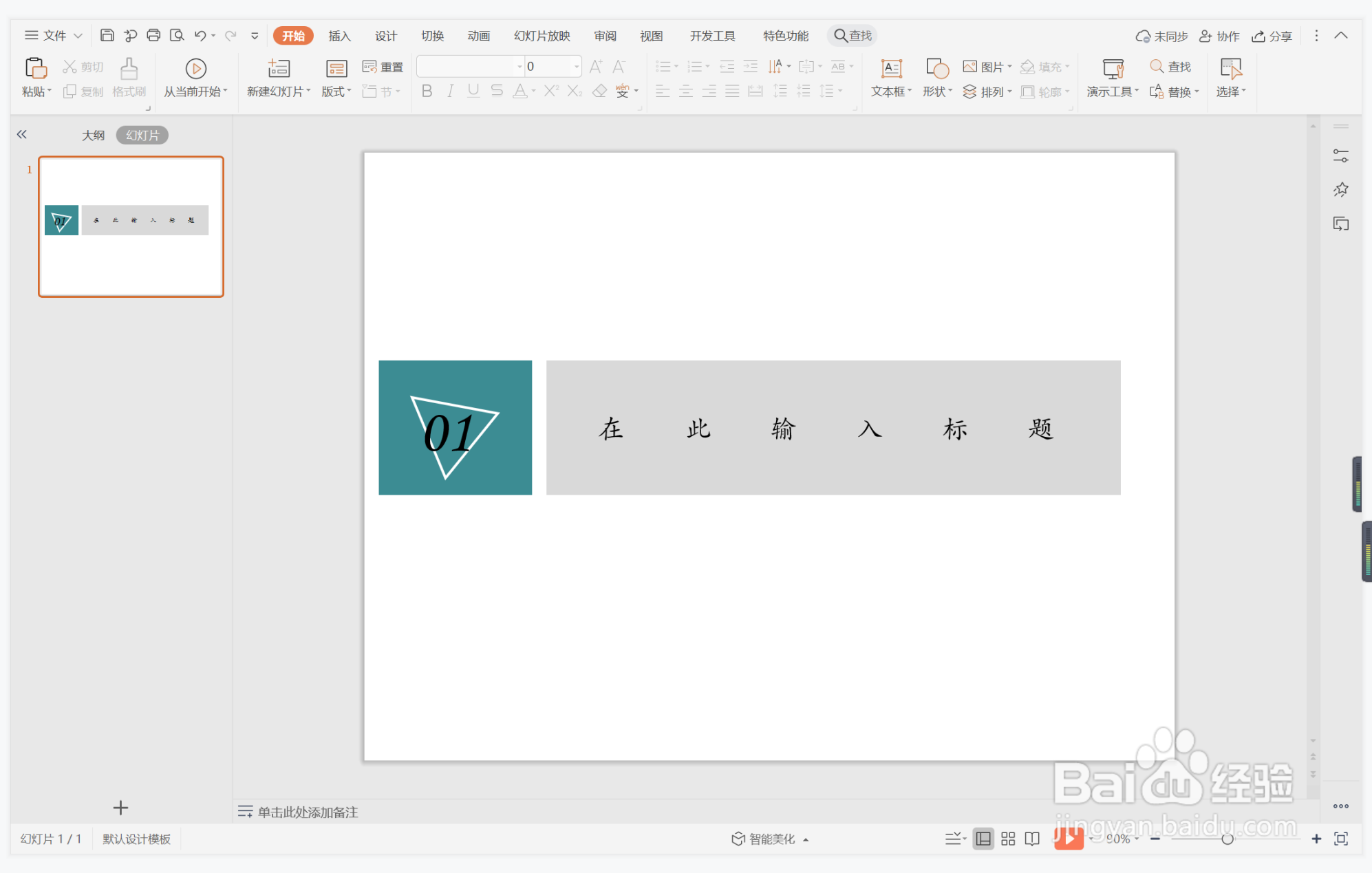Open the Animation ribbon tab
Image resolution: width=1372 pixels, height=873 pixels.
click(478, 36)
